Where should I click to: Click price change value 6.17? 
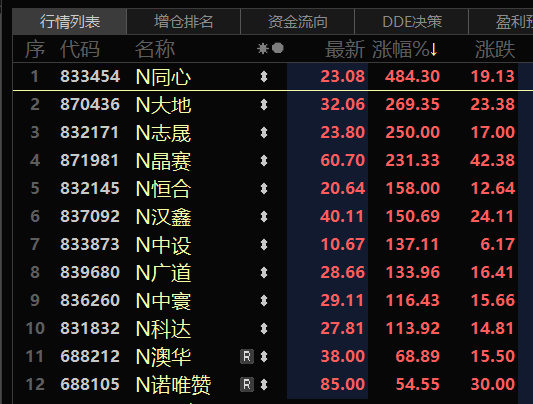[498, 244]
